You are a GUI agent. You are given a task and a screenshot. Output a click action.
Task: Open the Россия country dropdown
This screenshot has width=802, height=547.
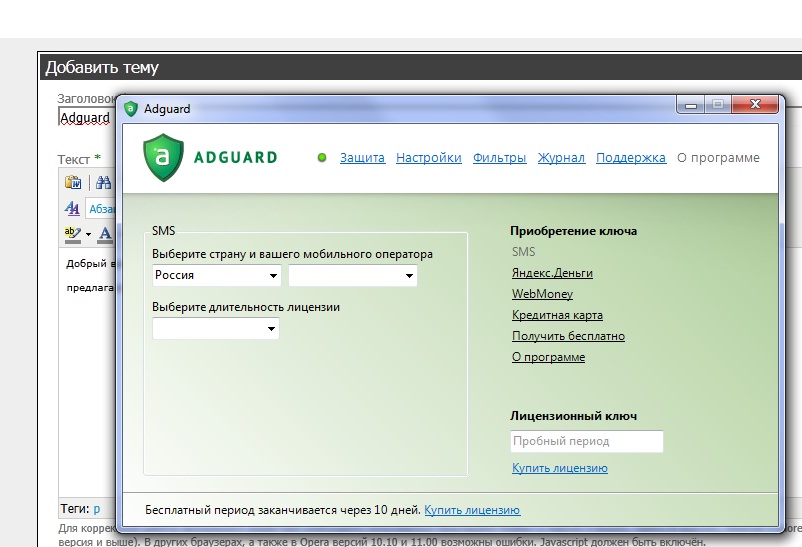(217, 275)
